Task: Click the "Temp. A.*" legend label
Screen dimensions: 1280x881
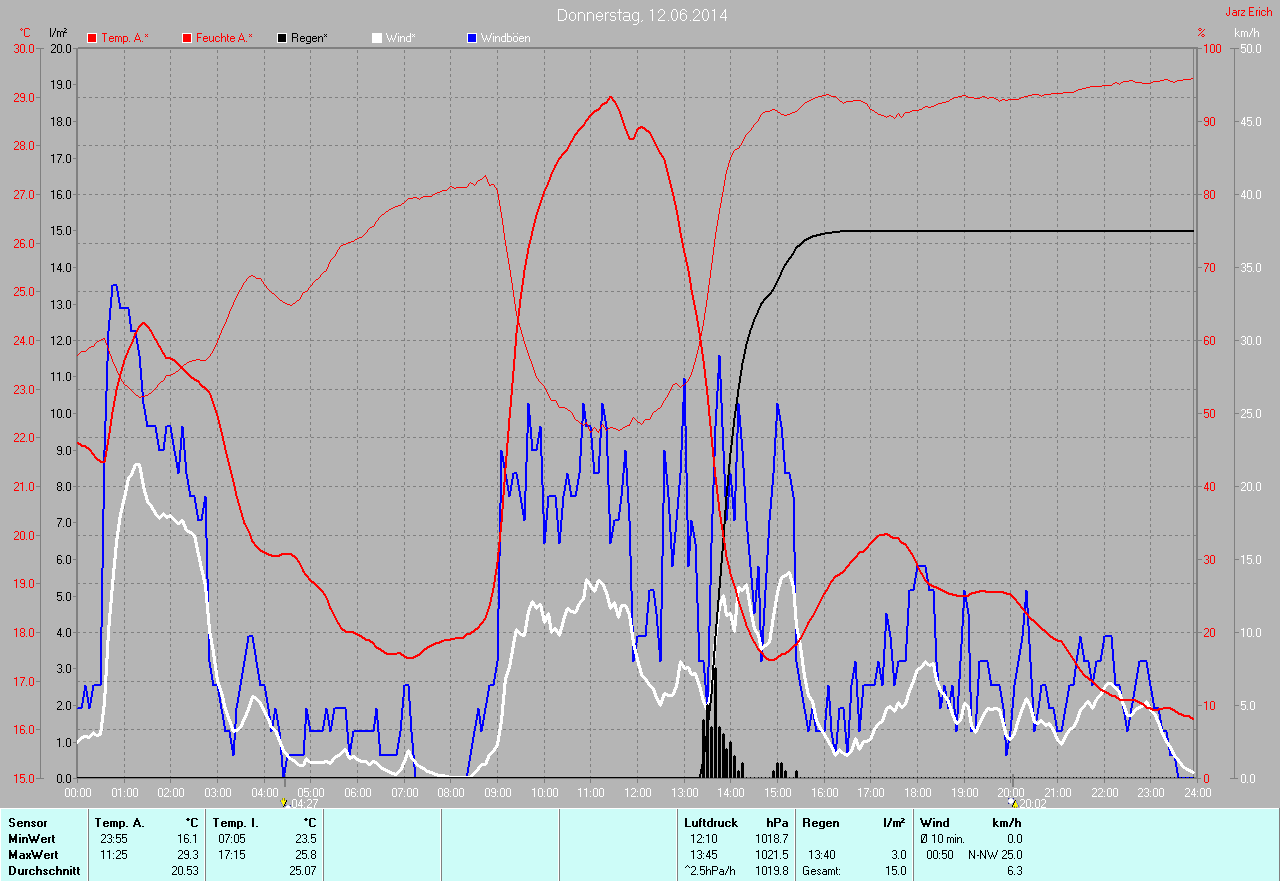Action: 125,38
